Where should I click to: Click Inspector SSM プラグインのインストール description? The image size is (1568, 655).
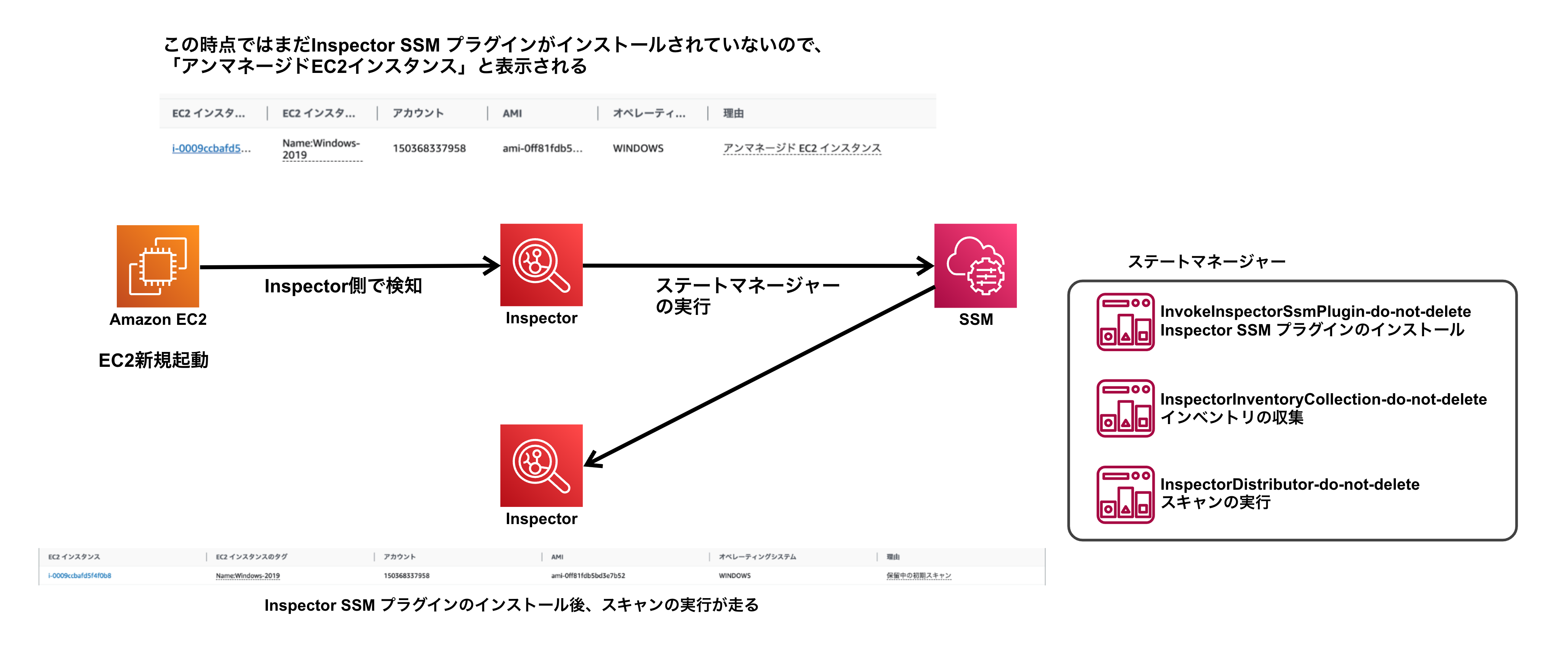[x=1312, y=330]
